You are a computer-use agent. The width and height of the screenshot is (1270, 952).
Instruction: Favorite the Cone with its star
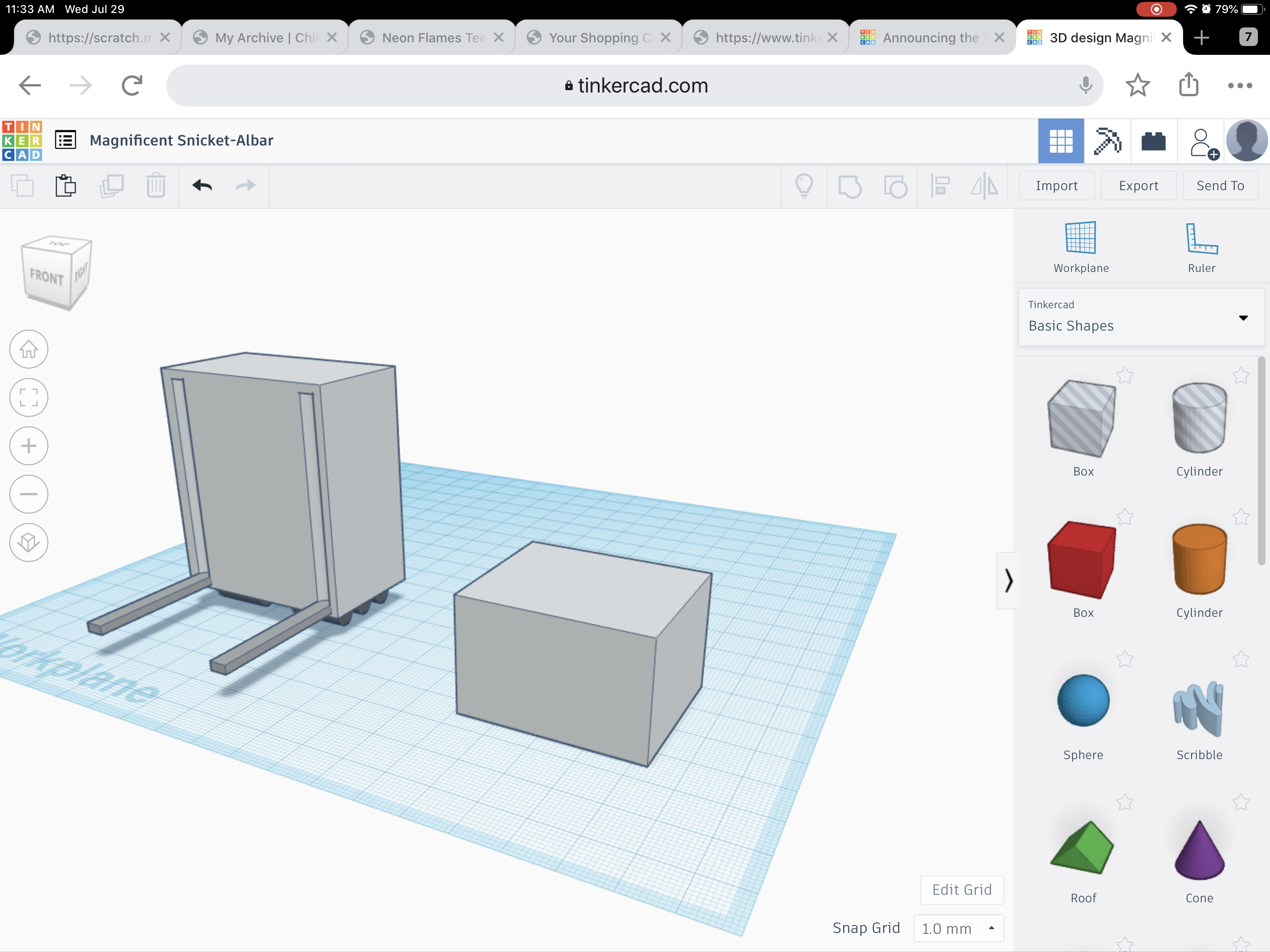pos(1241,801)
